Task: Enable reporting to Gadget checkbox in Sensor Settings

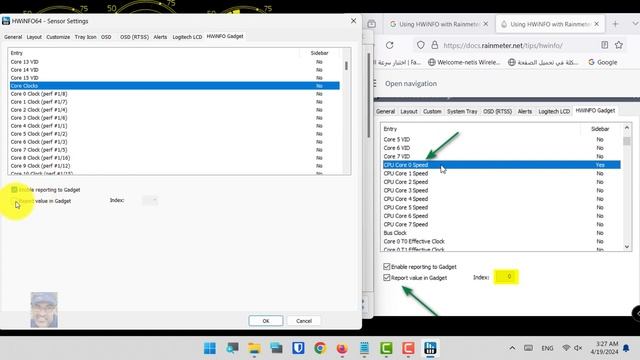Action: (14, 189)
